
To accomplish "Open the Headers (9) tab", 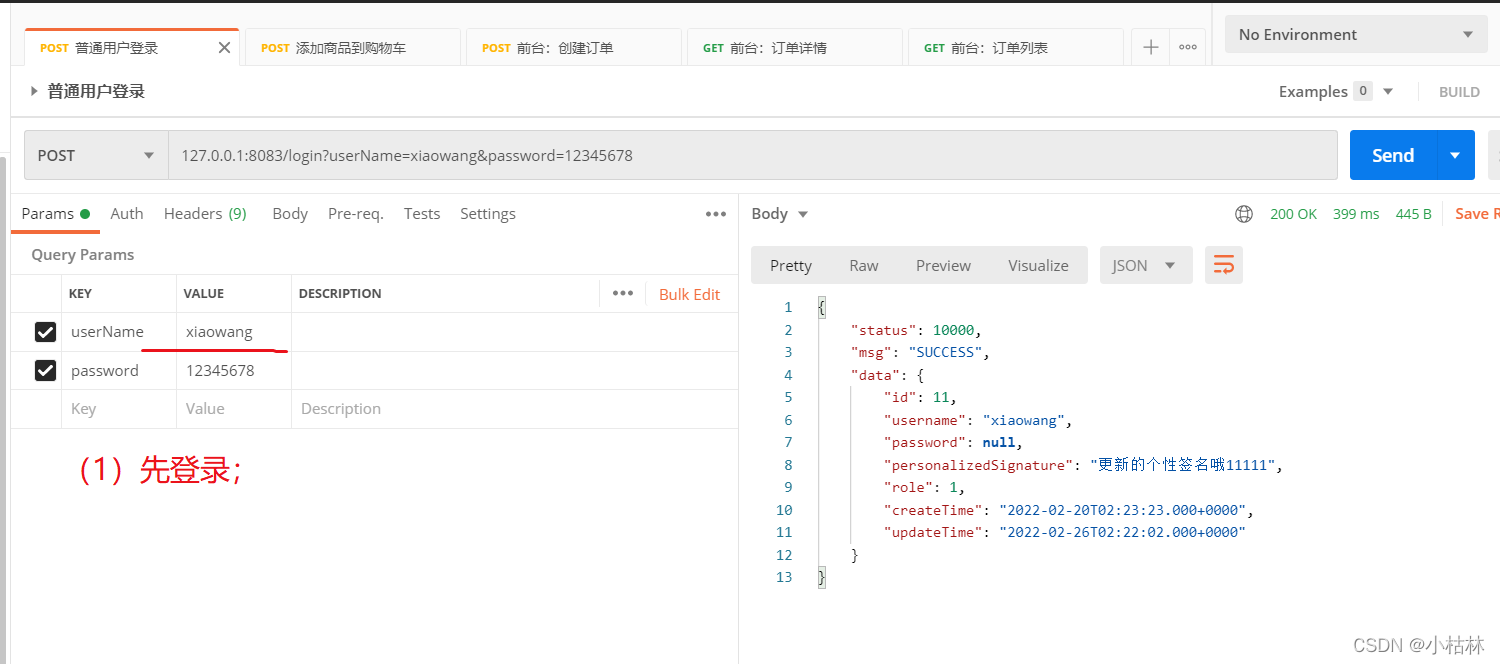I will (205, 214).
